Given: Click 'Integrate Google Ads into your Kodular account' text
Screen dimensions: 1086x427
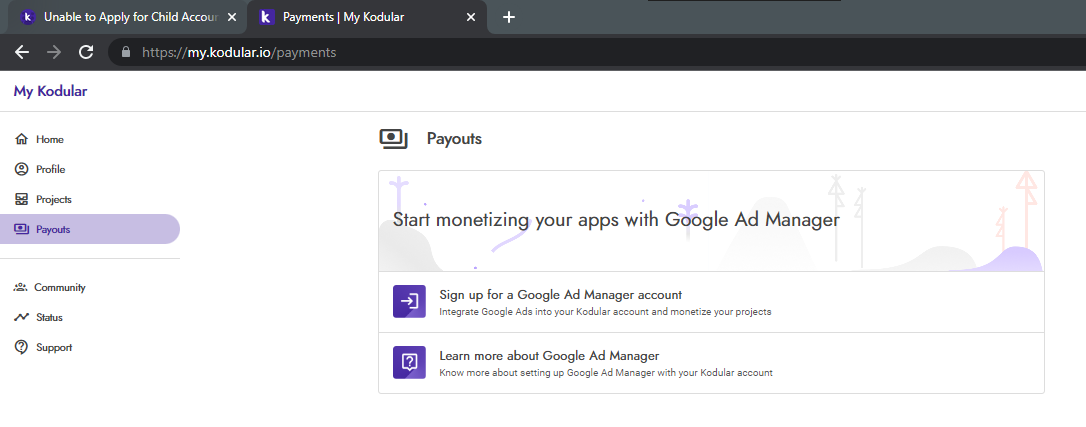Looking at the screenshot, I should point(605,312).
